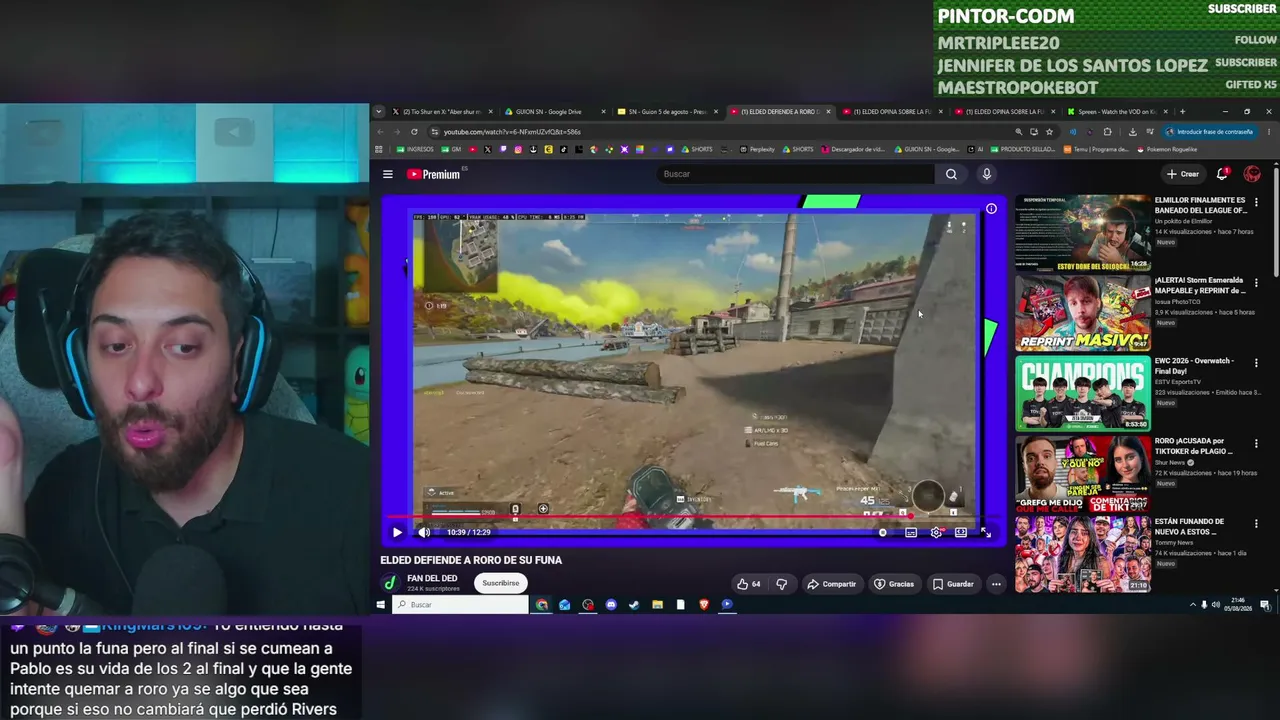
Task: Open the ELMILLOR FINALMENTE ES BANEADO video thumbnail
Action: (1083, 232)
